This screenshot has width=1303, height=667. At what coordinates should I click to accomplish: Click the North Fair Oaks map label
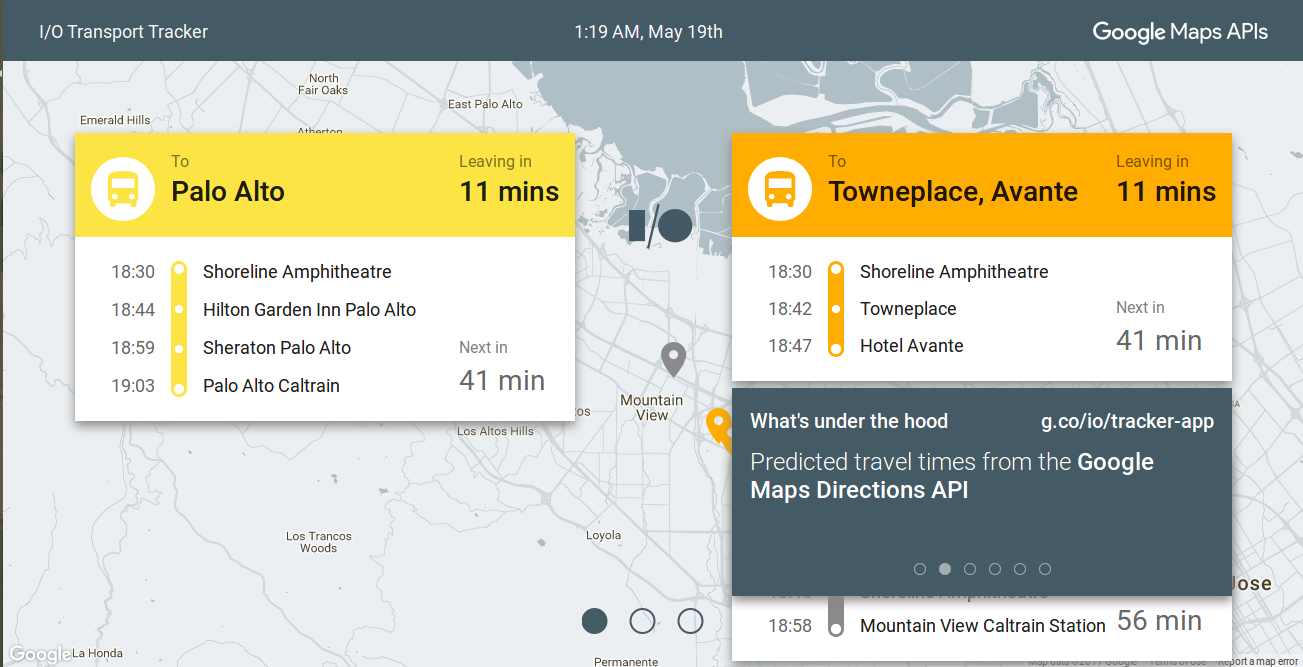[x=323, y=84]
